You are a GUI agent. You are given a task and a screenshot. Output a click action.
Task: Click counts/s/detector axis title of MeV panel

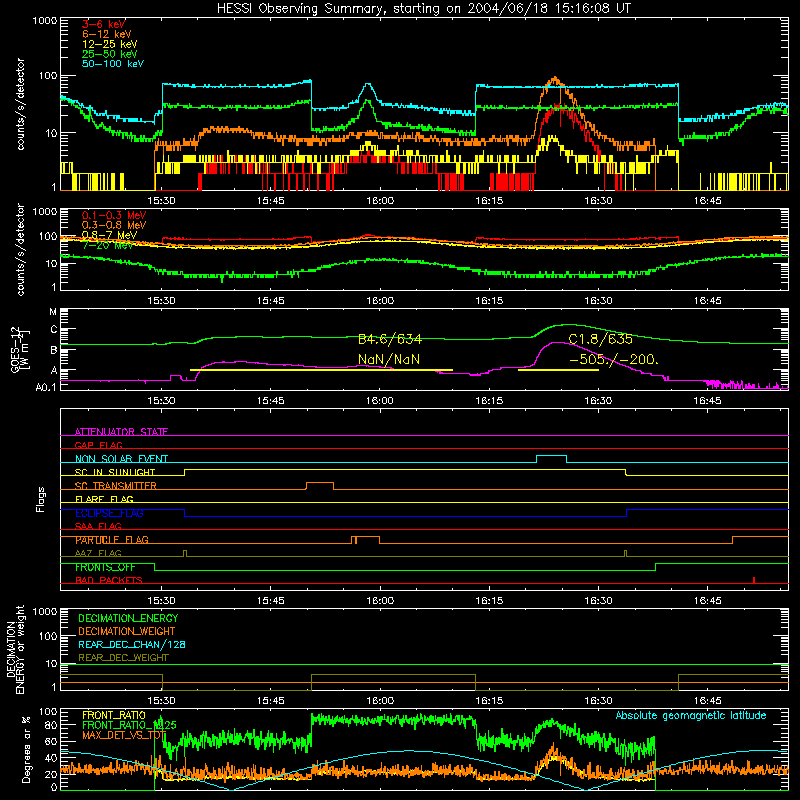[20, 249]
